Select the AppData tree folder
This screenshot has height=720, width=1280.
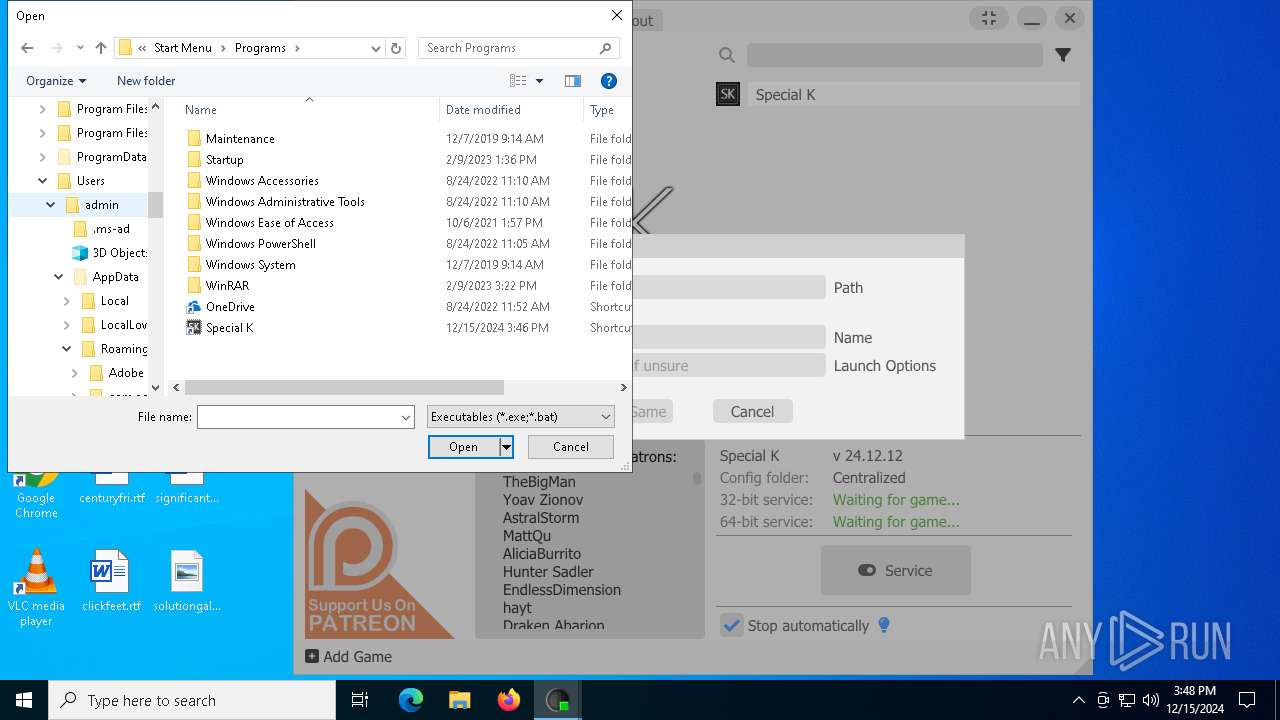(116, 277)
